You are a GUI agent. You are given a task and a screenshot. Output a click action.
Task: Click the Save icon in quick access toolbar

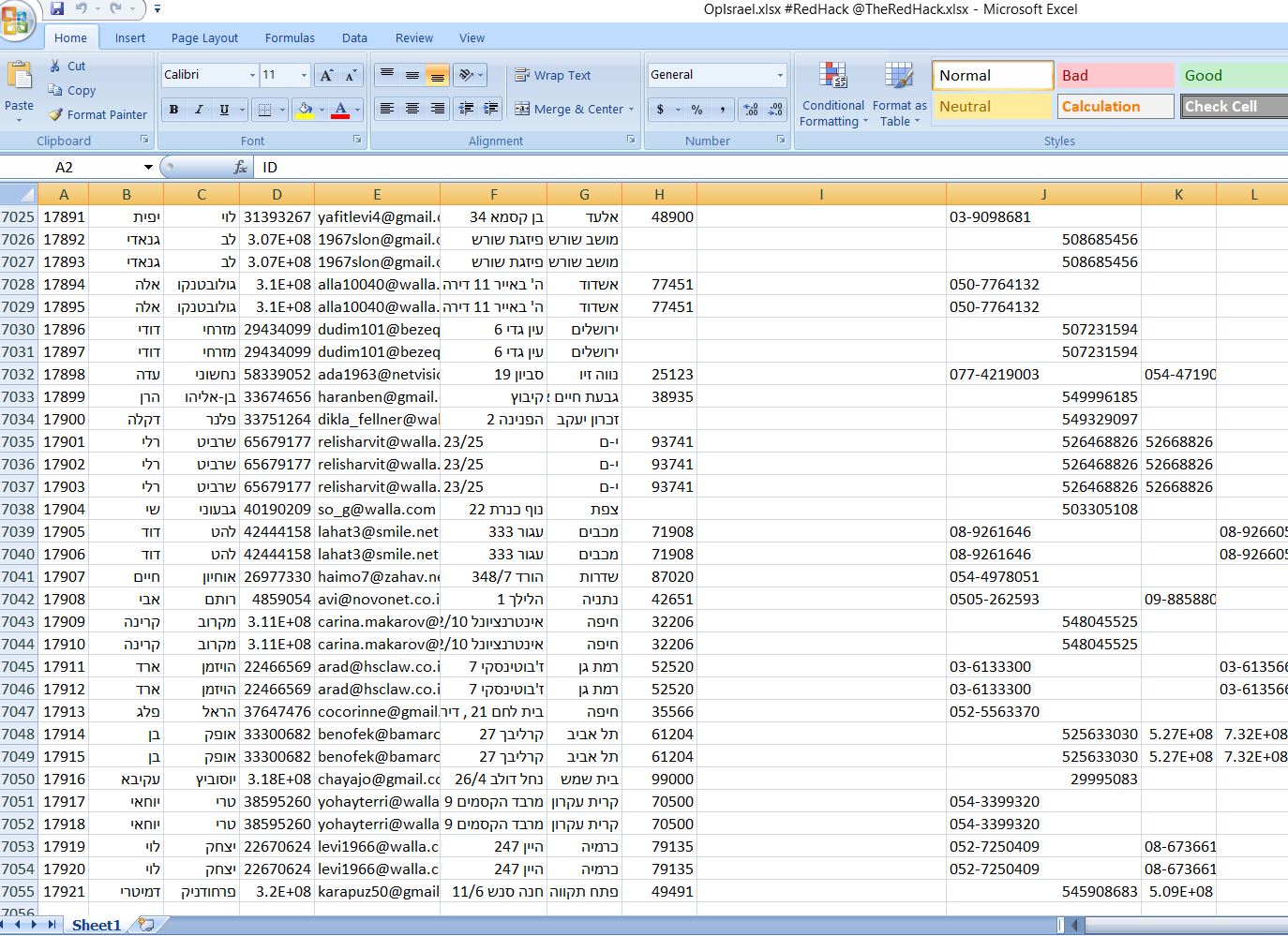point(57,8)
